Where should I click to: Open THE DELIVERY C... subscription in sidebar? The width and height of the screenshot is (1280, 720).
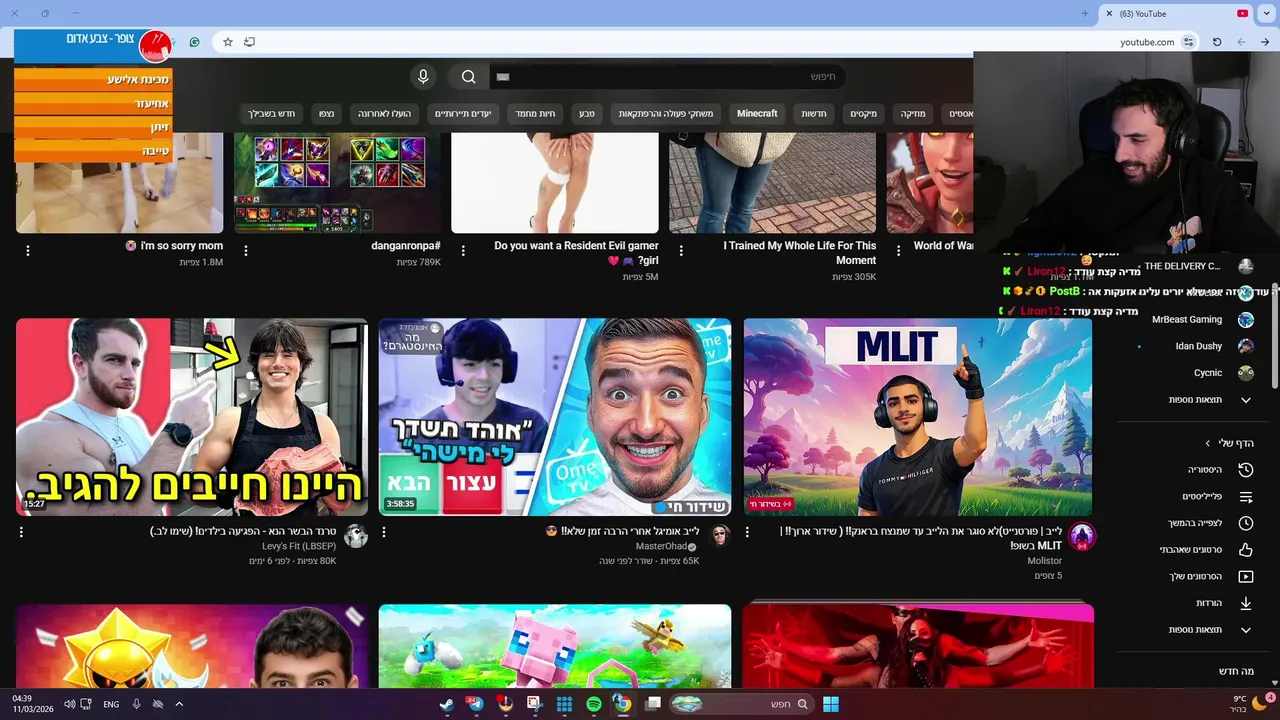(1182, 266)
